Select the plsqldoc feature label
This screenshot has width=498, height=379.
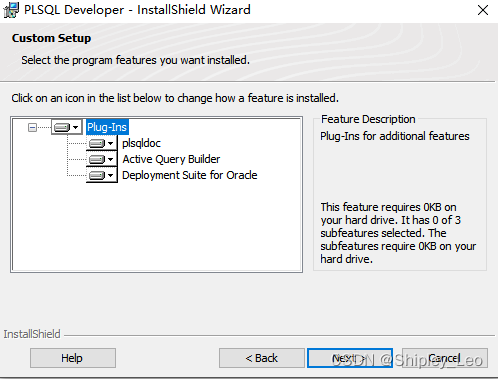coord(141,143)
